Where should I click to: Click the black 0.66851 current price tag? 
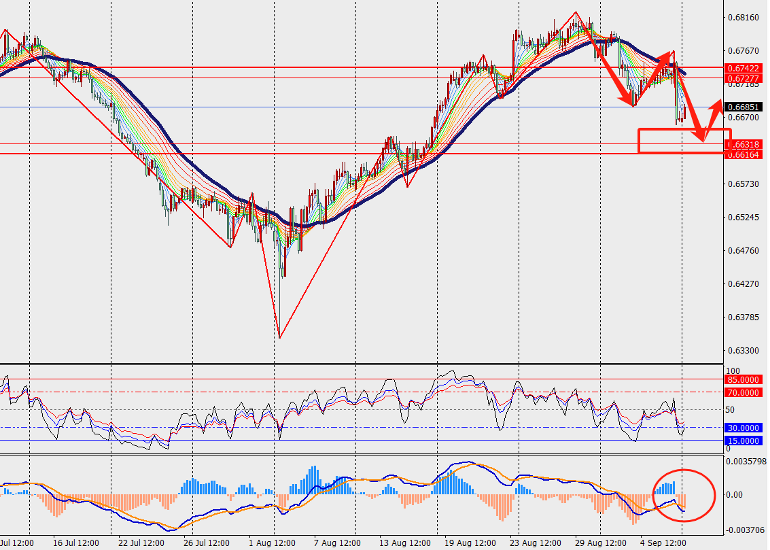point(744,107)
